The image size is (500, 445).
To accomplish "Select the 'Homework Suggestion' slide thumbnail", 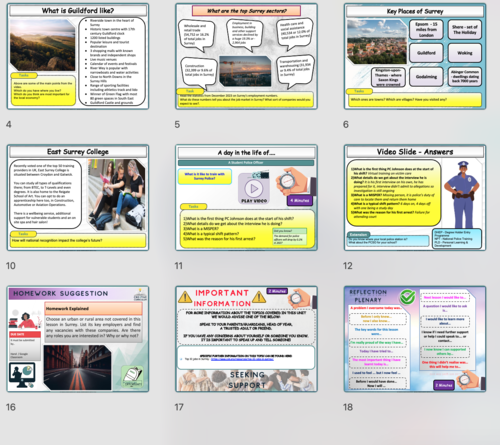I will [x=78, y=339].
